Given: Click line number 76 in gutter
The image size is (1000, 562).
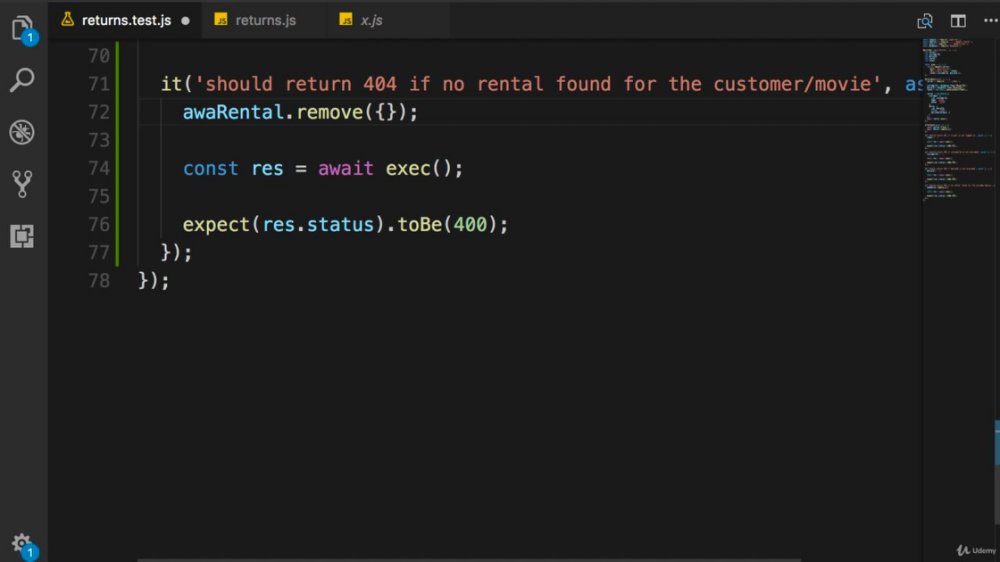Looking at the screenshot, I should click(x=99, y=225).
